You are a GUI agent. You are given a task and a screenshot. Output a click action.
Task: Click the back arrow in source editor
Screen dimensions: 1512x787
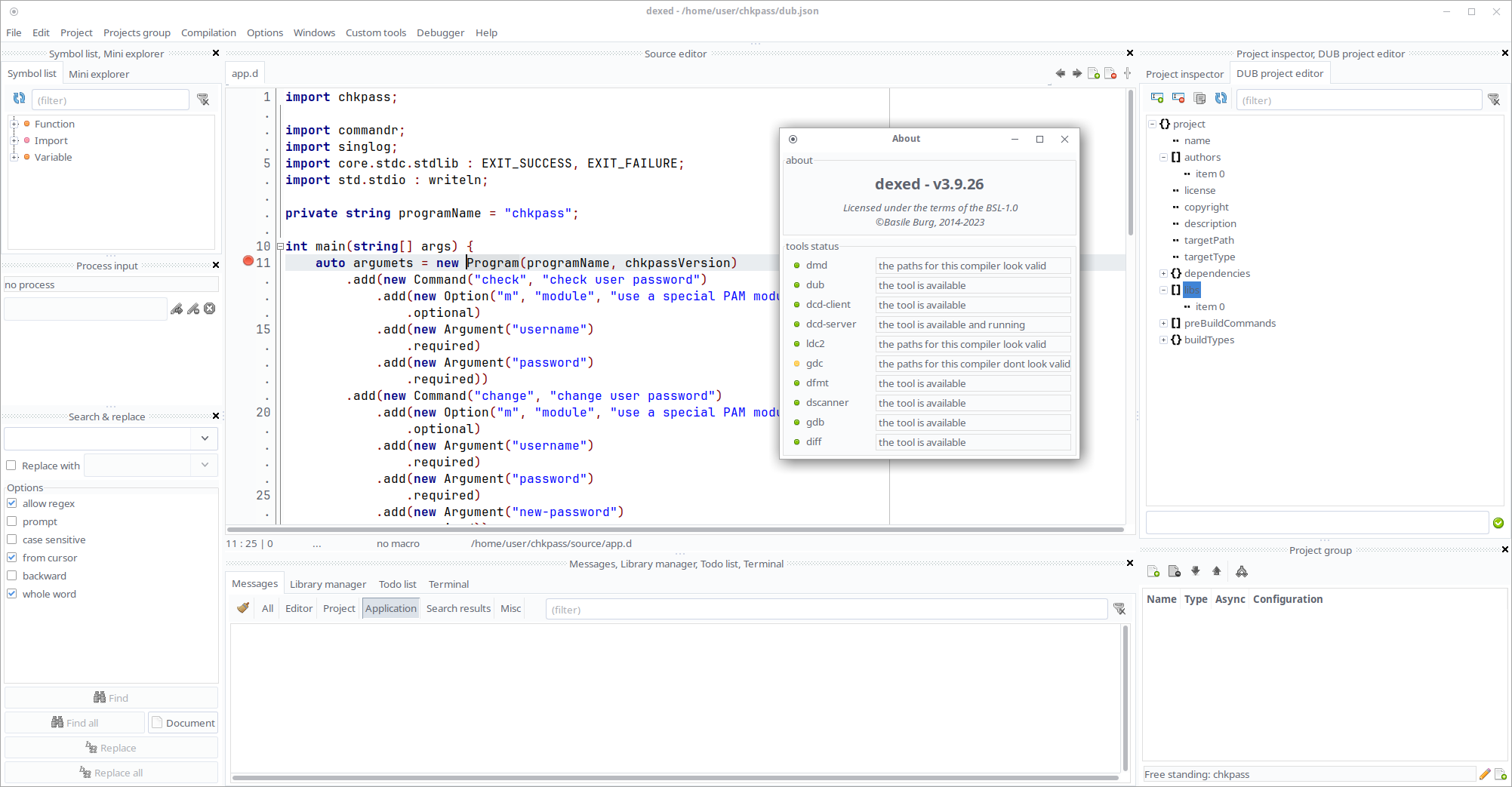coord(1061,73)
